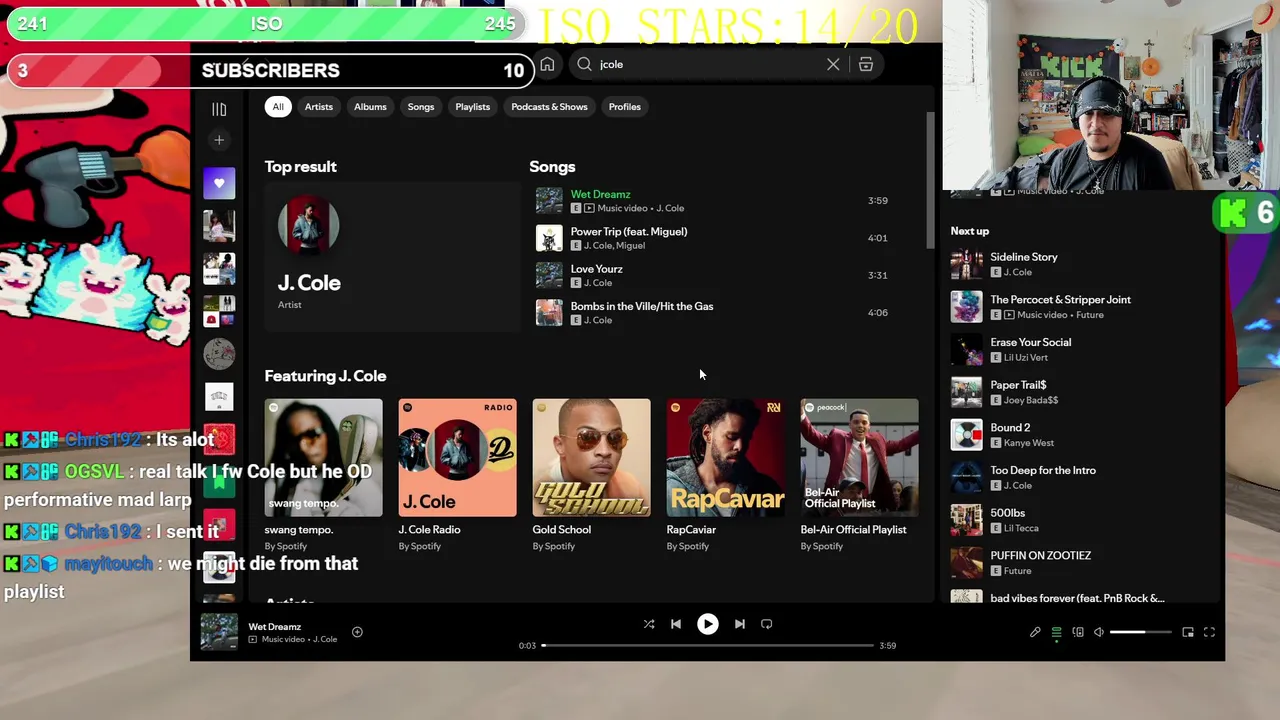Viewport: 1280px width, 720px height.
Task: Click Lil Tecca artist link in queue
Action: pyautogui.click(x=1021, y=528)
